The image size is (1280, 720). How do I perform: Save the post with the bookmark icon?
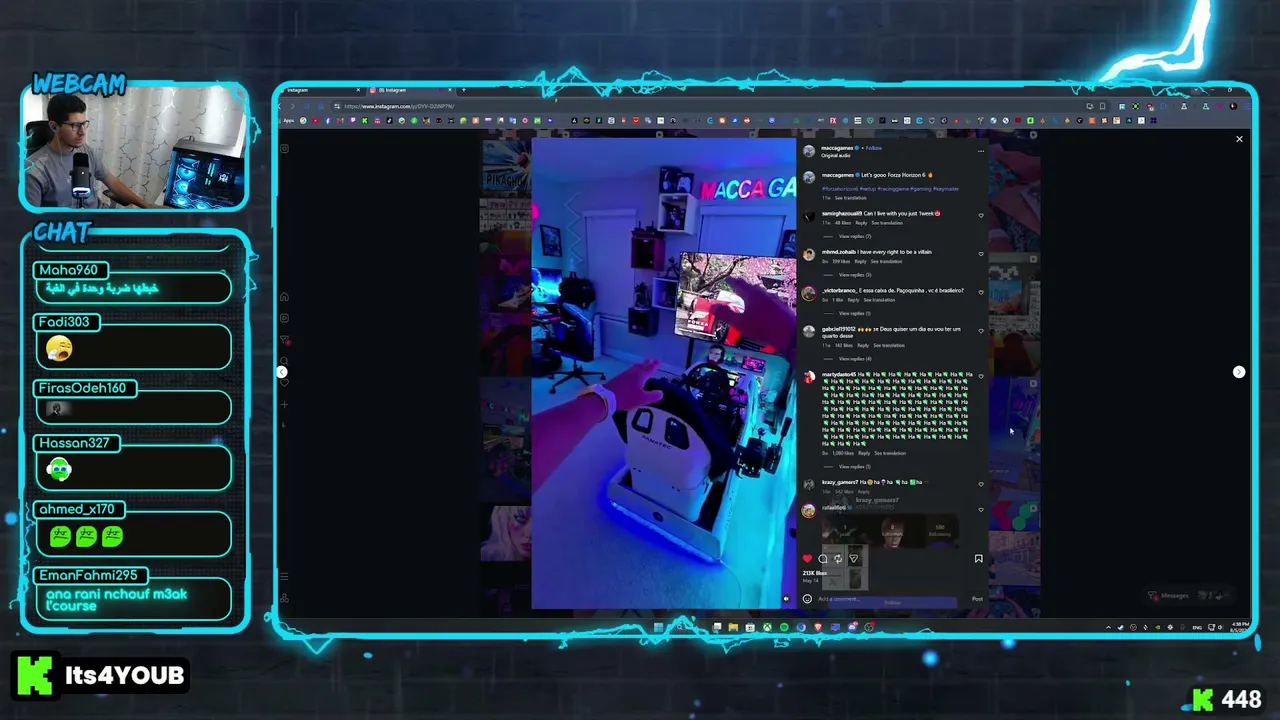pyautogui.click(x=978, y=559)
